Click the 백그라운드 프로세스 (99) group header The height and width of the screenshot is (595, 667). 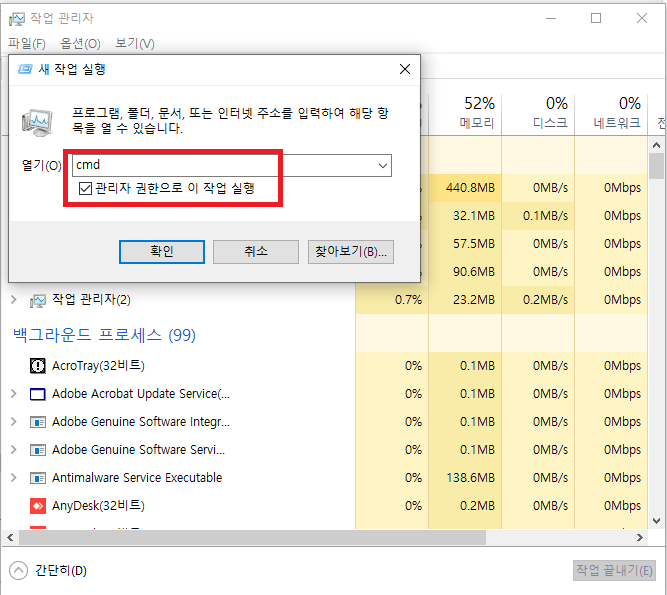pyautogui.click(x=104, y=336)
